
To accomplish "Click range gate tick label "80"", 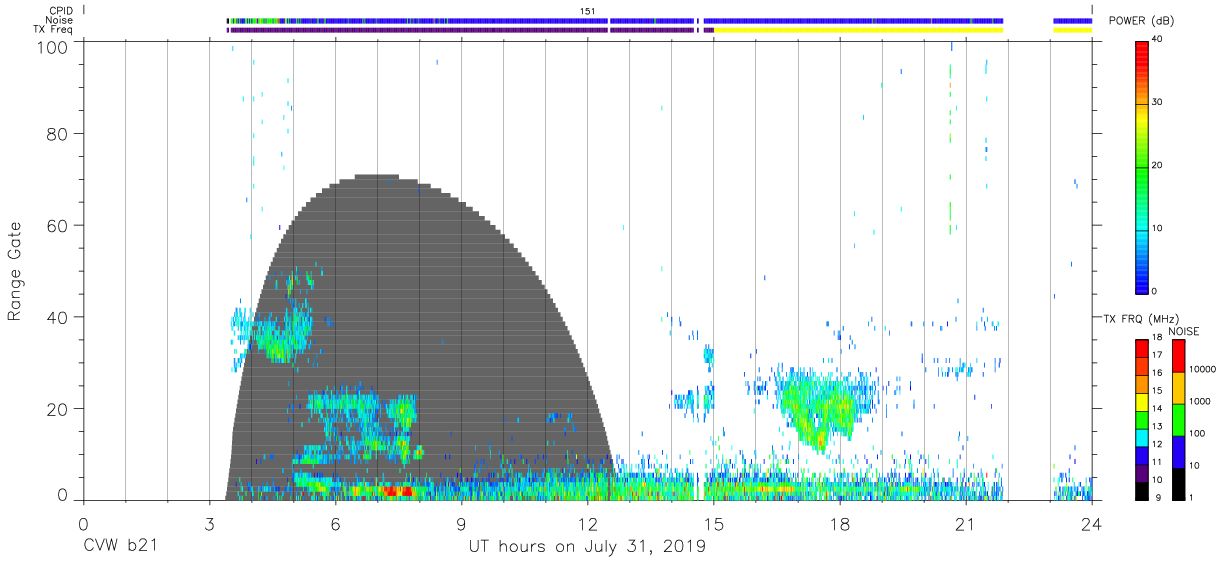I will click(58, 133).
